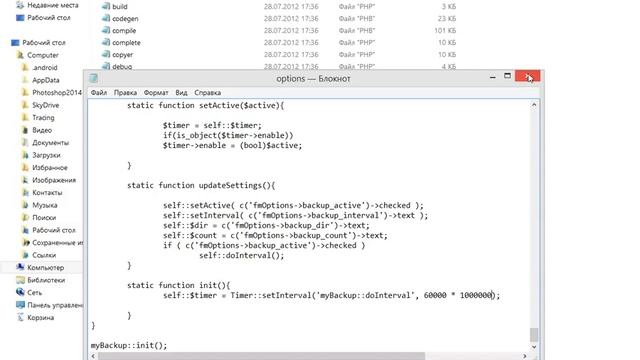Select the Изображения folder in sidebar
Viewport: 640px width, 360px height.
tap(54, 180)
